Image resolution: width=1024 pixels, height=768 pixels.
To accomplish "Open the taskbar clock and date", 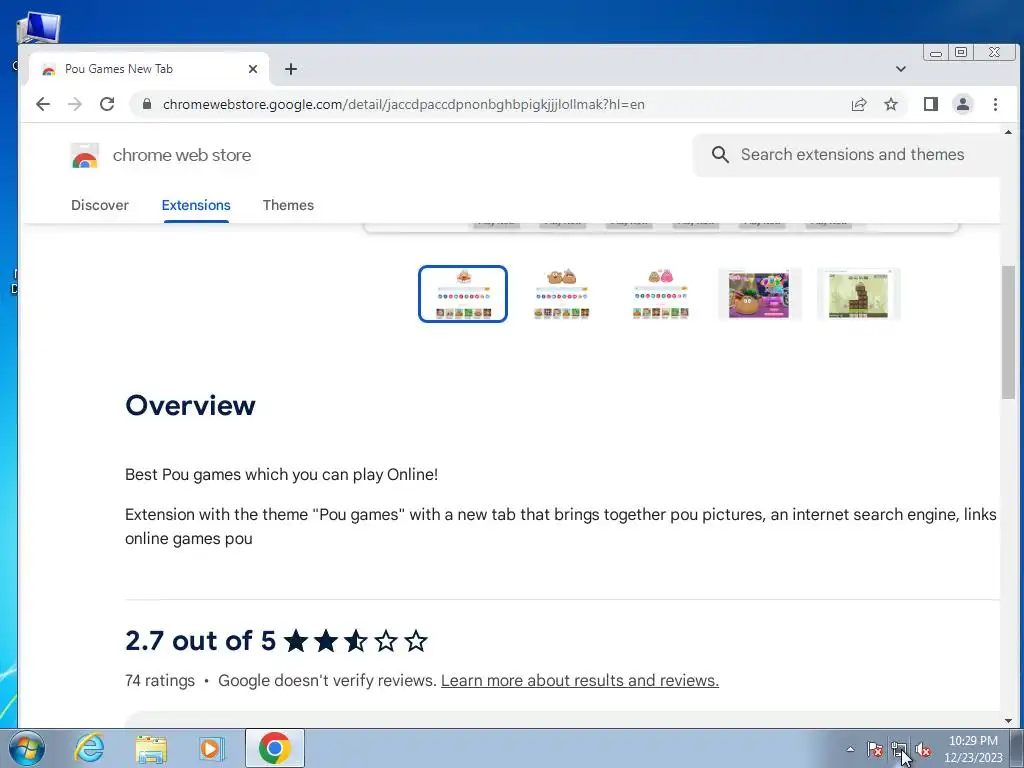I will 973,749.
